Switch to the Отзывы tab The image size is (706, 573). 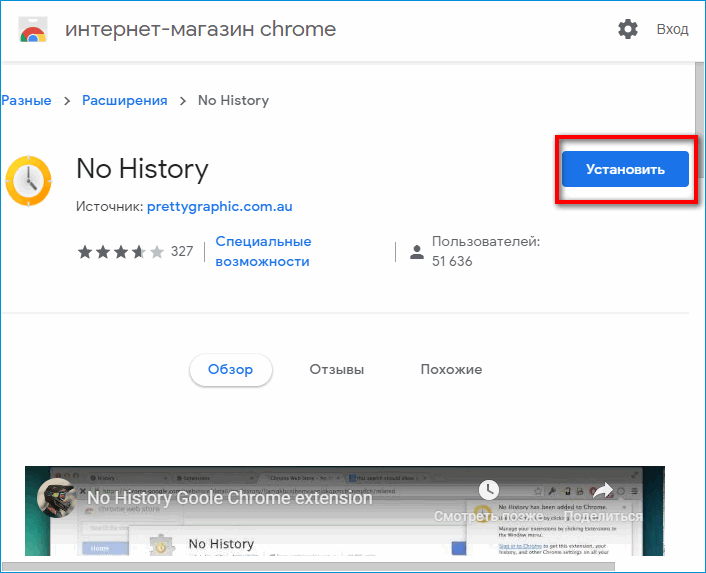[x=336, y=370]
